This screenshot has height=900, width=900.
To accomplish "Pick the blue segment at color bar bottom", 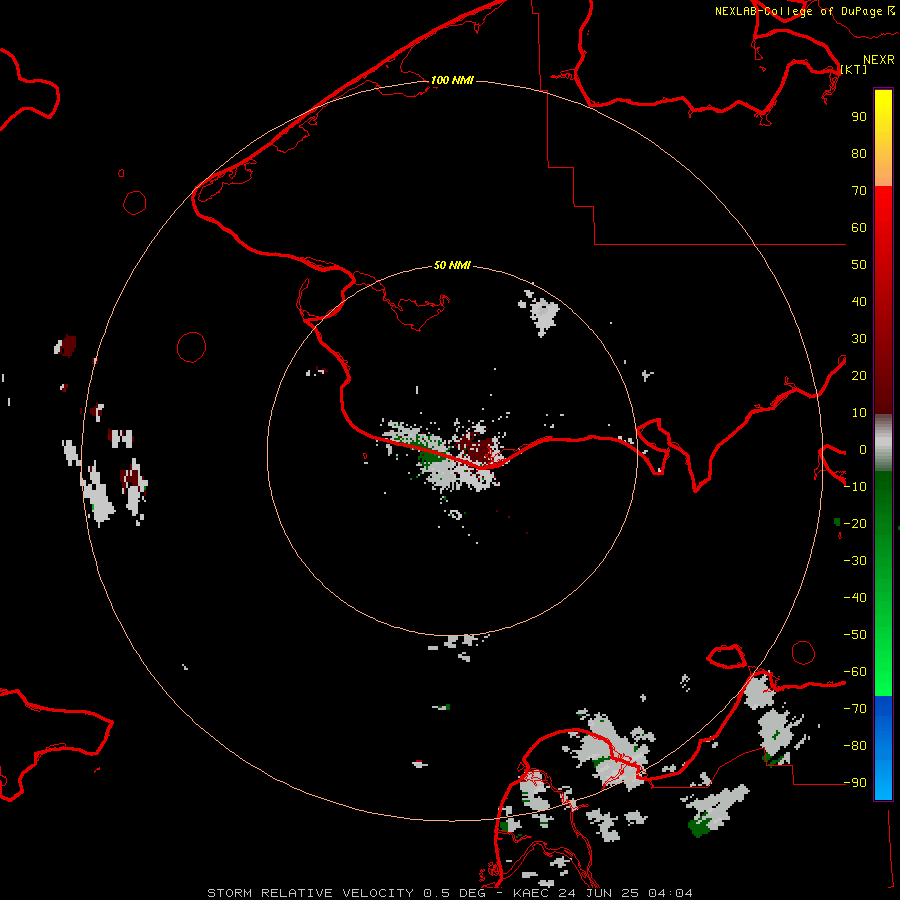I will point(883,748).
